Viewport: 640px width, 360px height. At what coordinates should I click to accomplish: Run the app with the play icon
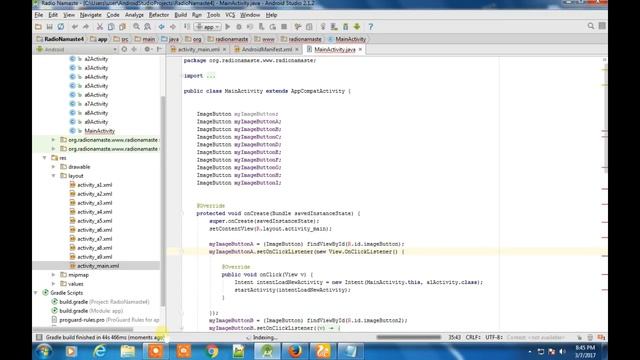[228, 27]
